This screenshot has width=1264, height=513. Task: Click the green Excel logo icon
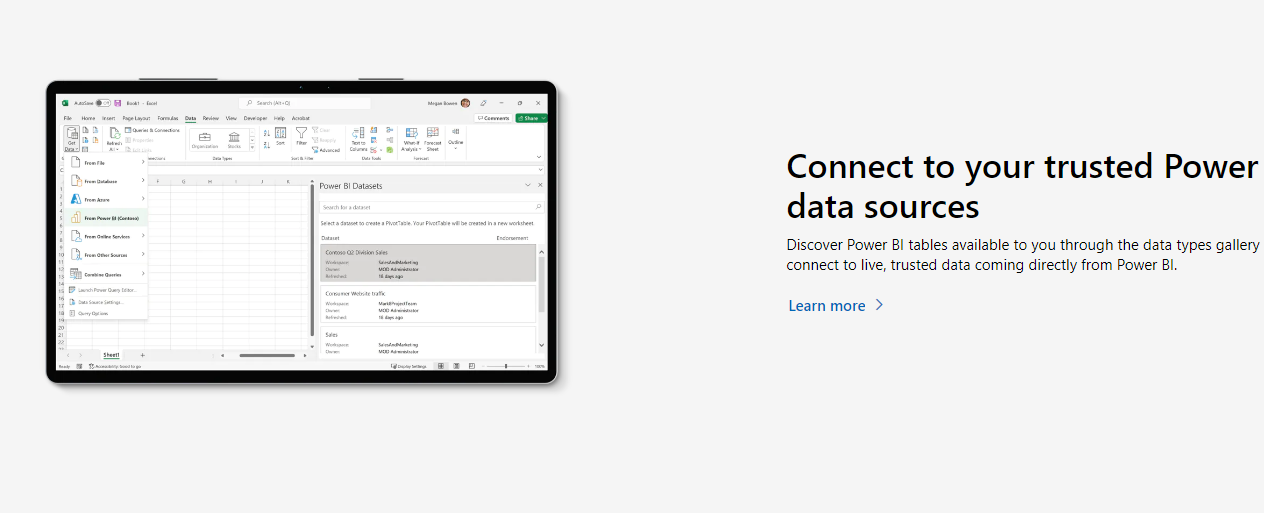tap(65, 103)
